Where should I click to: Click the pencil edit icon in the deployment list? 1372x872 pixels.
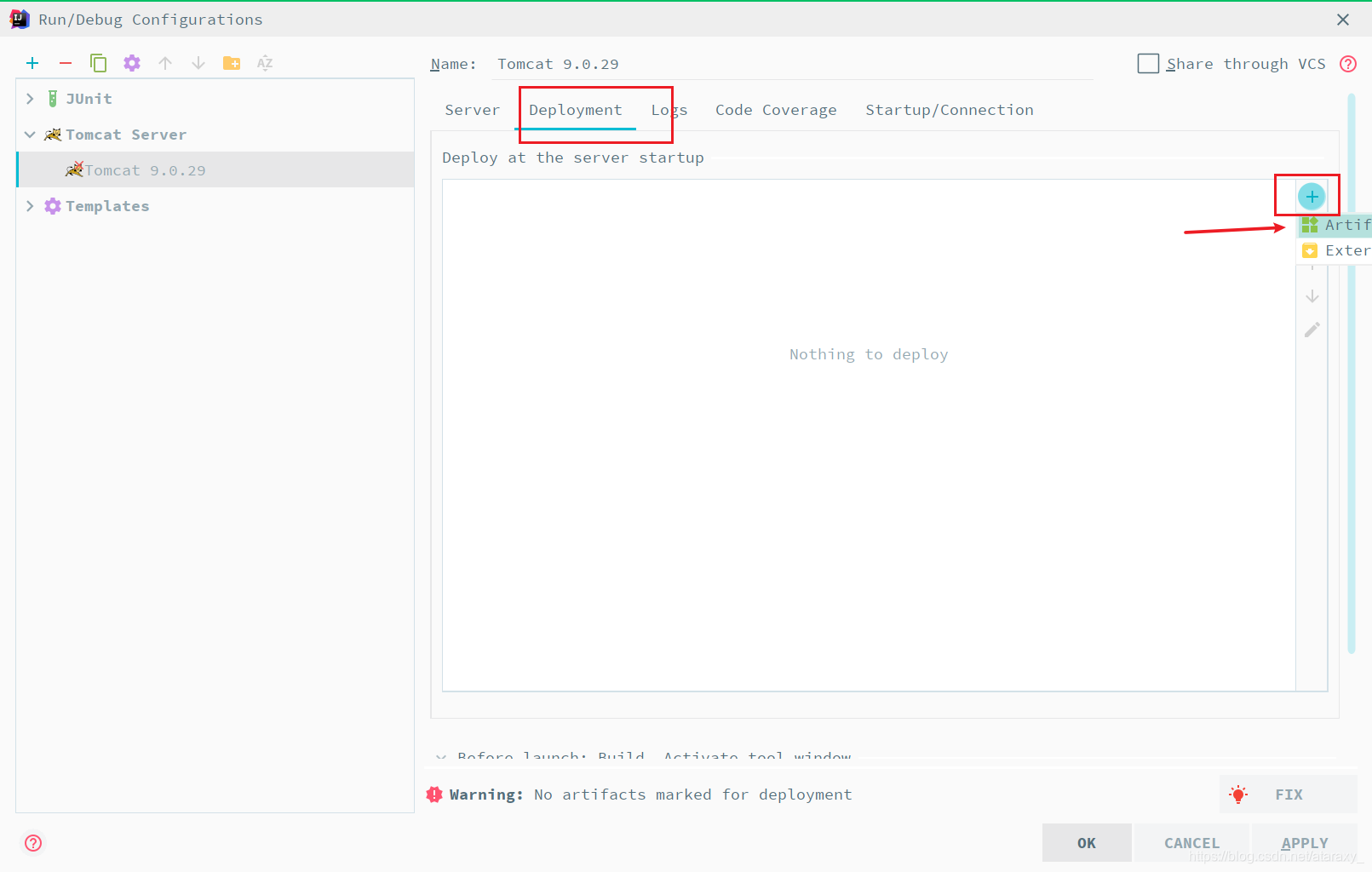click(x=1312, y=330)
